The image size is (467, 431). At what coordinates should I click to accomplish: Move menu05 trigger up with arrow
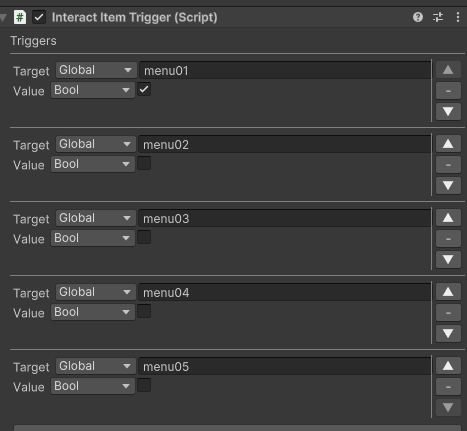448,366
